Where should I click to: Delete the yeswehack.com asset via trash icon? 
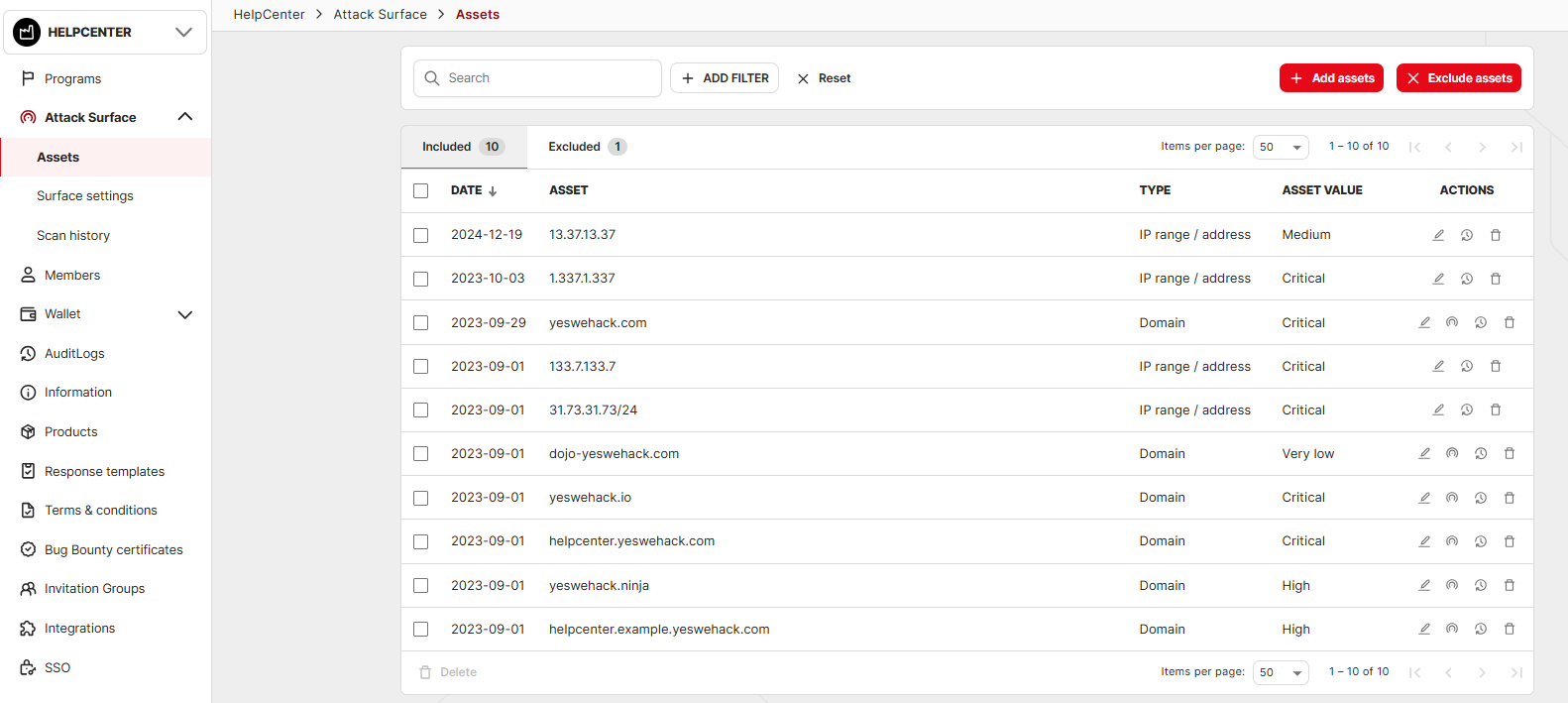point(1510,322)
